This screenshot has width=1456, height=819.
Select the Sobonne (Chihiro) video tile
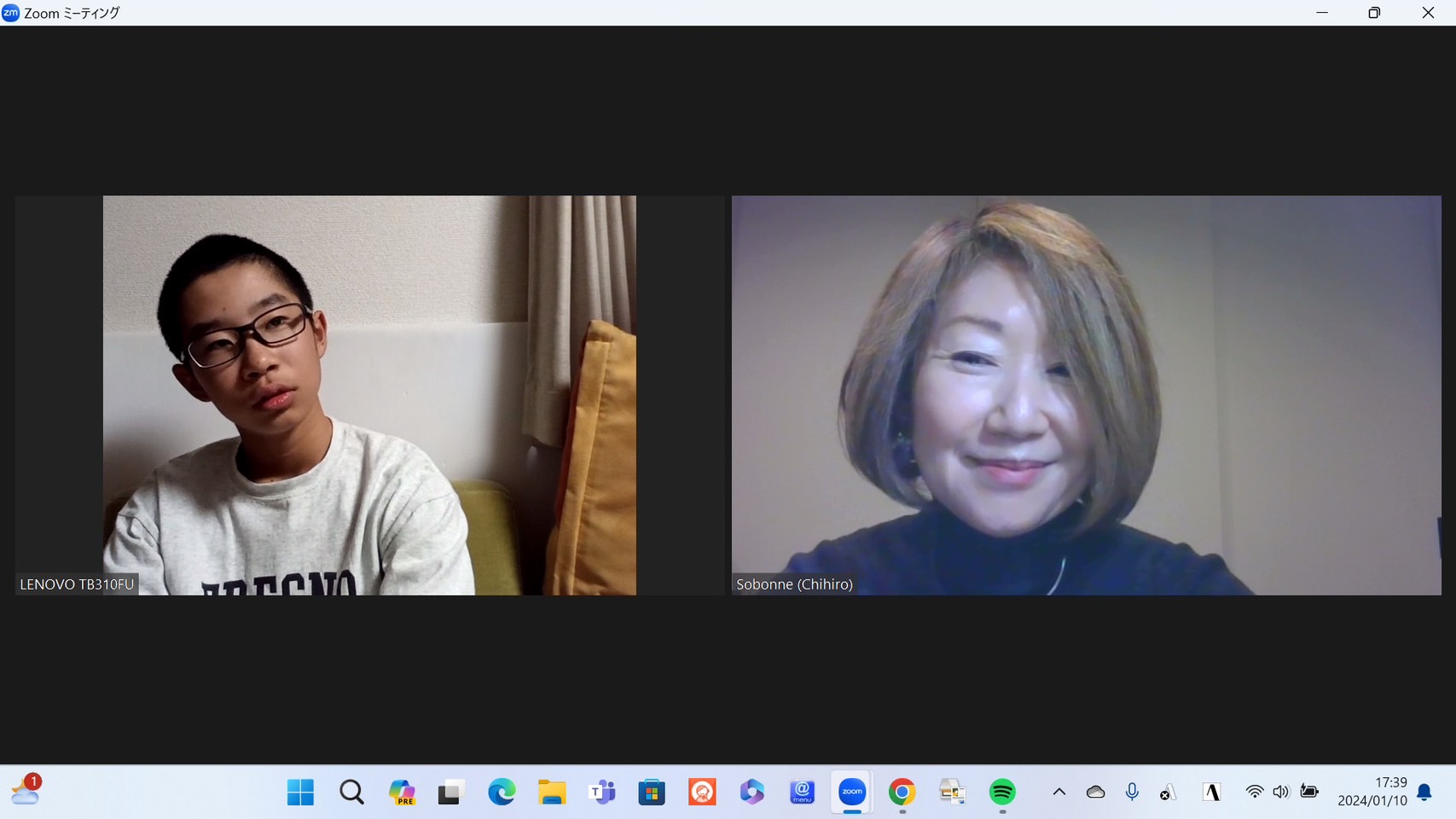point(1086,395)
